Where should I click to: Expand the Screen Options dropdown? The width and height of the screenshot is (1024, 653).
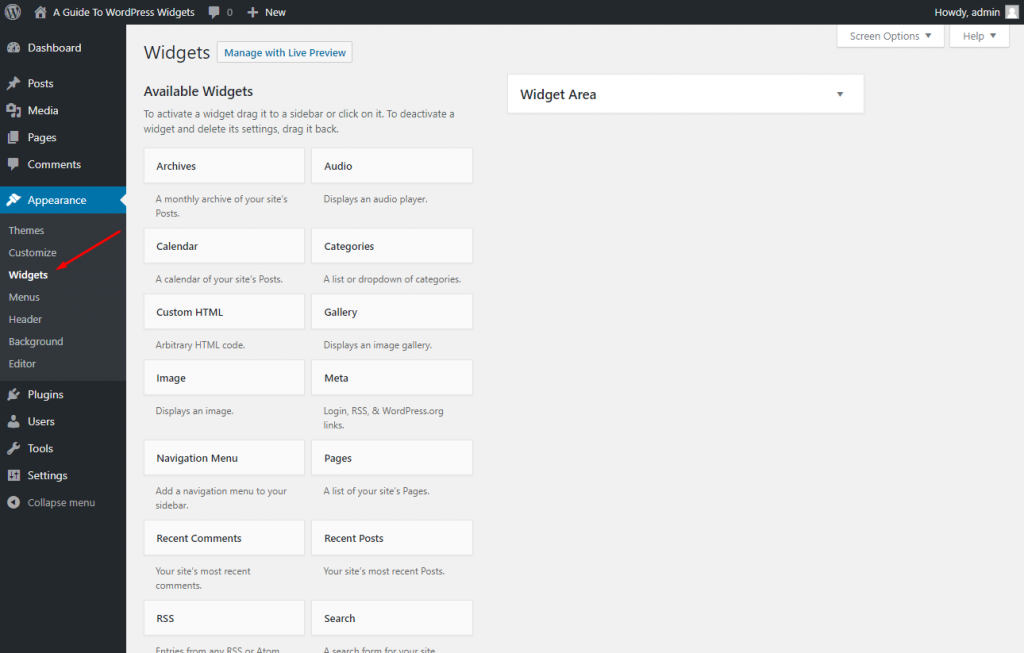point(889,36)
